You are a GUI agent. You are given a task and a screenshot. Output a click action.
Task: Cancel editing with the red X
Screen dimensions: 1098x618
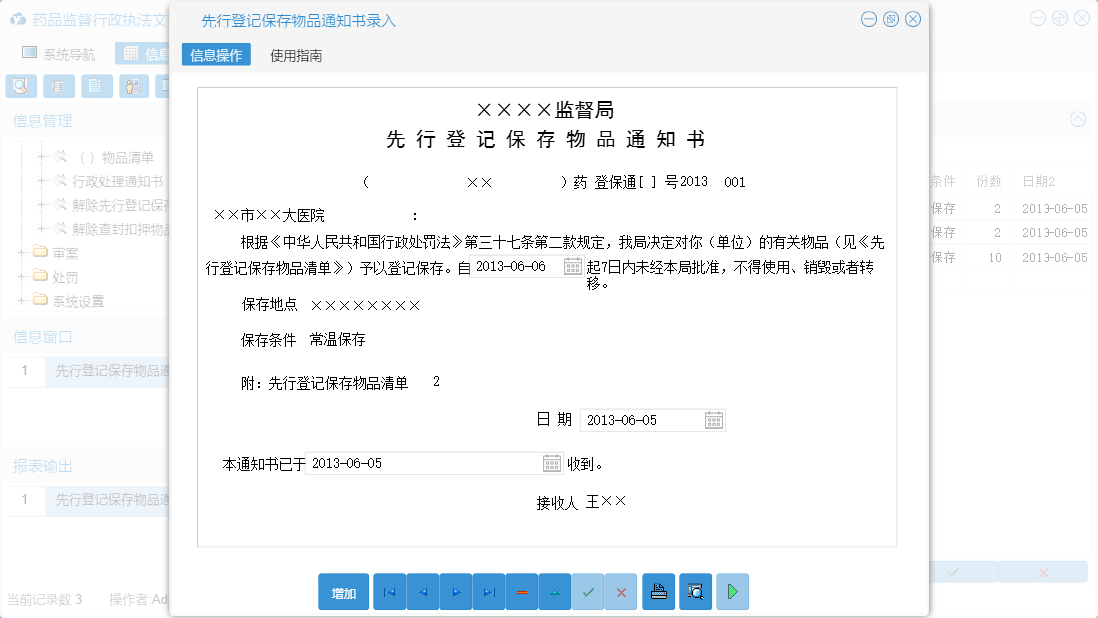[x=620, y=591]
